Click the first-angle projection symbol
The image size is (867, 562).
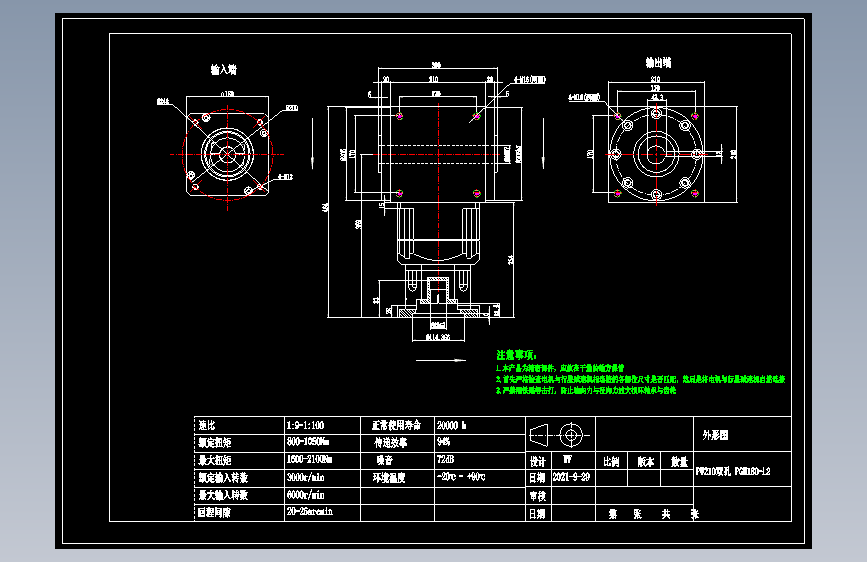click(560, 435)
